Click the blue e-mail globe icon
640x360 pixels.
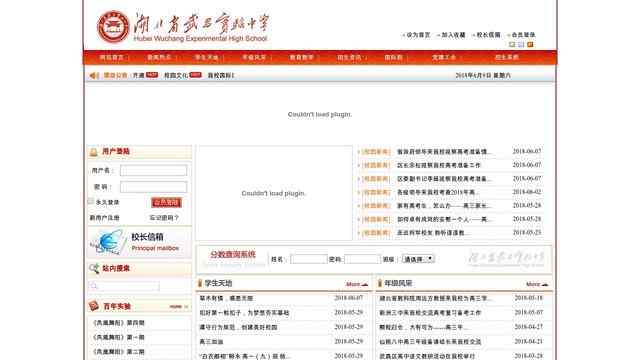(109, 242)
